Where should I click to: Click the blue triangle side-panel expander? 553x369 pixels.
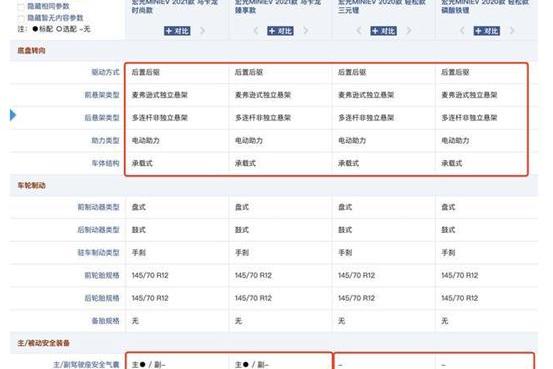[13, 115]
